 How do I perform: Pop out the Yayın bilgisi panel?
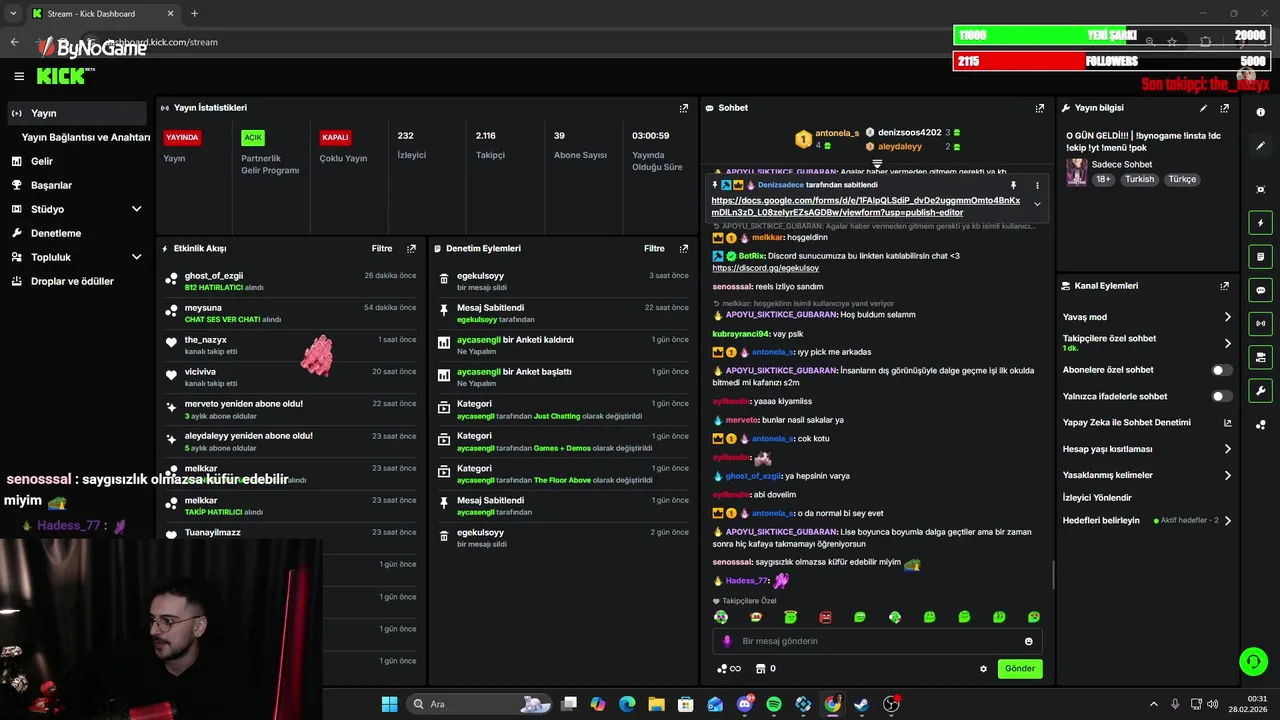click(1224, 108)
